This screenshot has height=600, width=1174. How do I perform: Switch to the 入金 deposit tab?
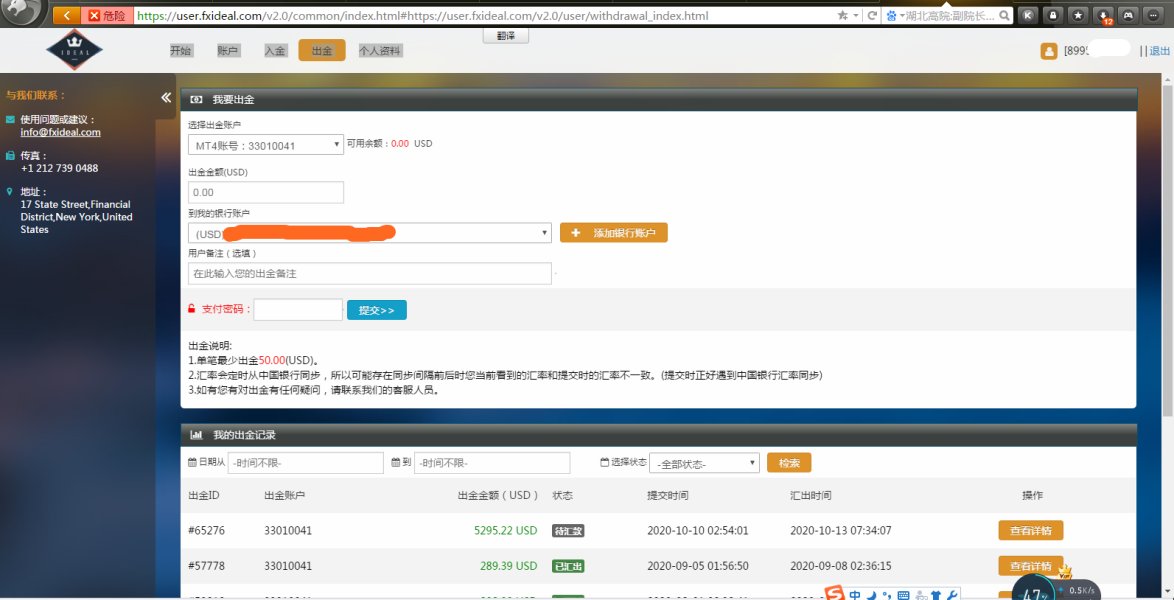275,51
